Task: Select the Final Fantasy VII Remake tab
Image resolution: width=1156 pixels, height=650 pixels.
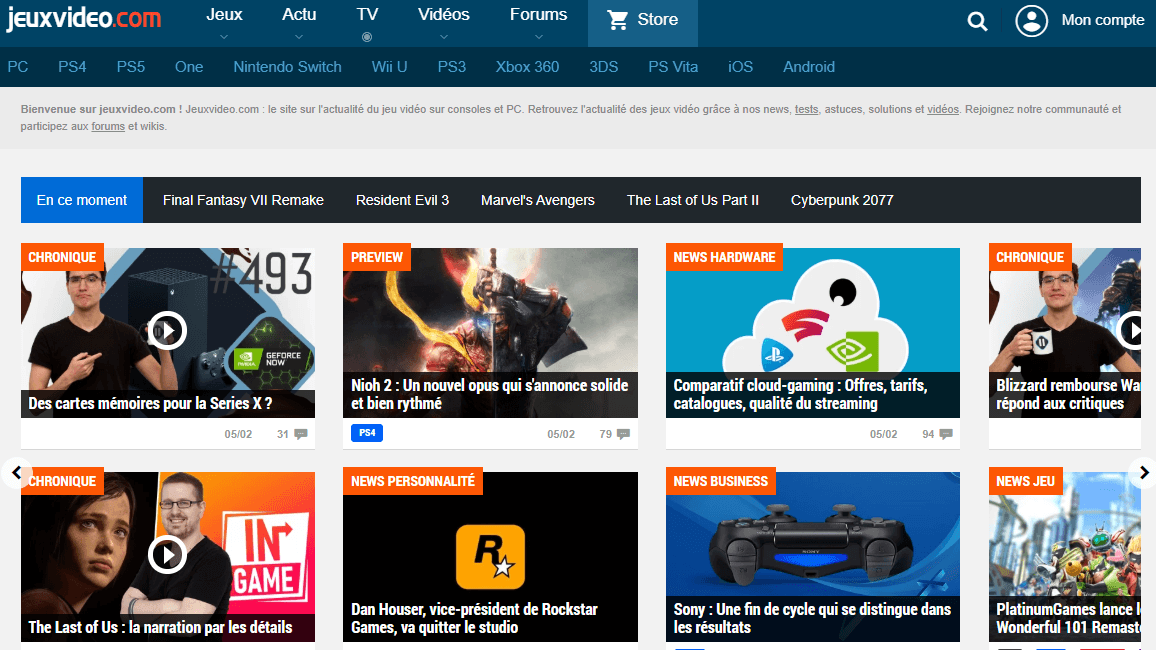Action: pos(243,200)
